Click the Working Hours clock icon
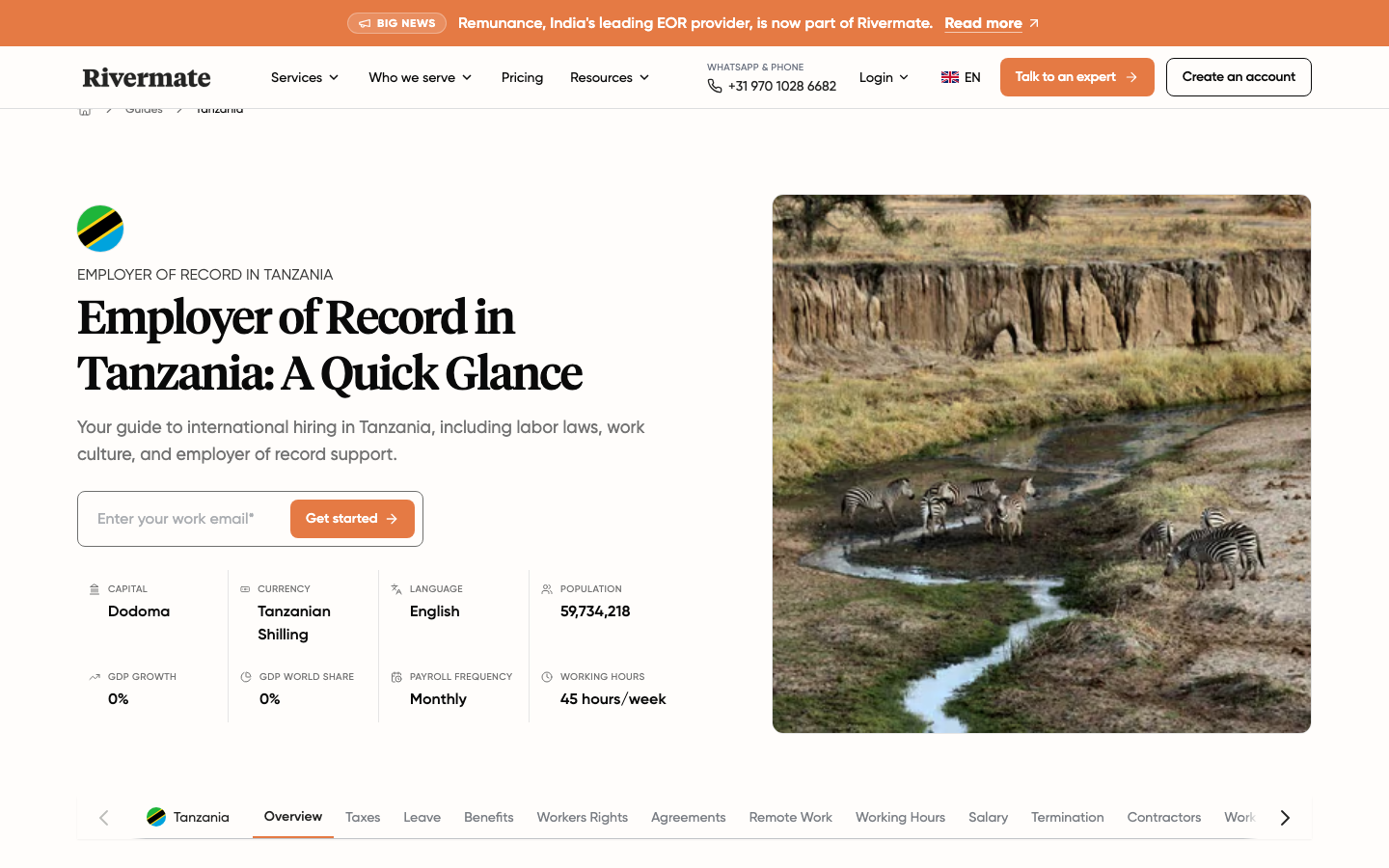This screenshot has width=1389, height=868. click(x=547, y=677)
